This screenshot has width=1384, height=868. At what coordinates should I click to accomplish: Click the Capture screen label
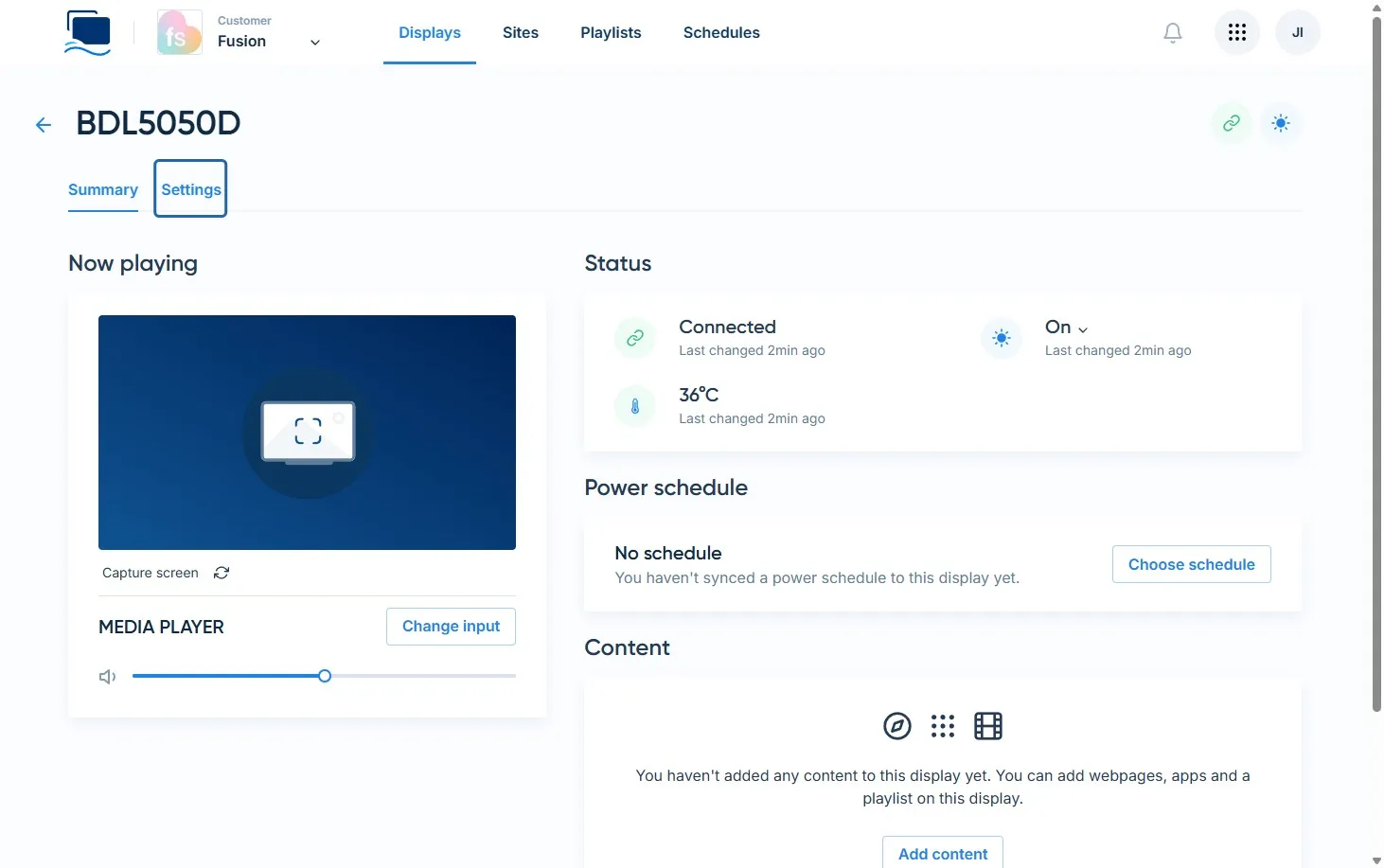[151, 573]
